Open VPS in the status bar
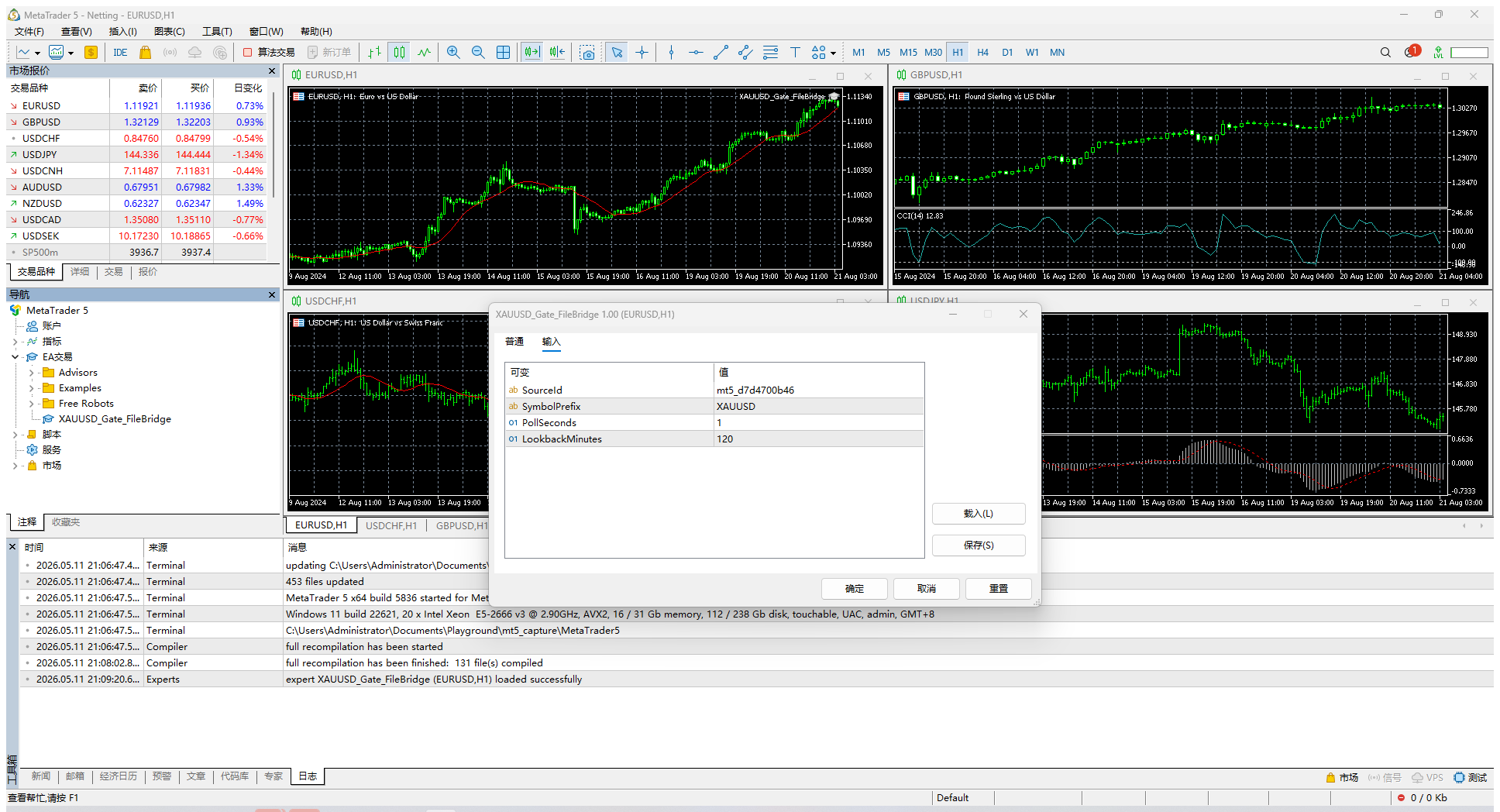Screen dimensions: 1500x812 point(1427,777)
